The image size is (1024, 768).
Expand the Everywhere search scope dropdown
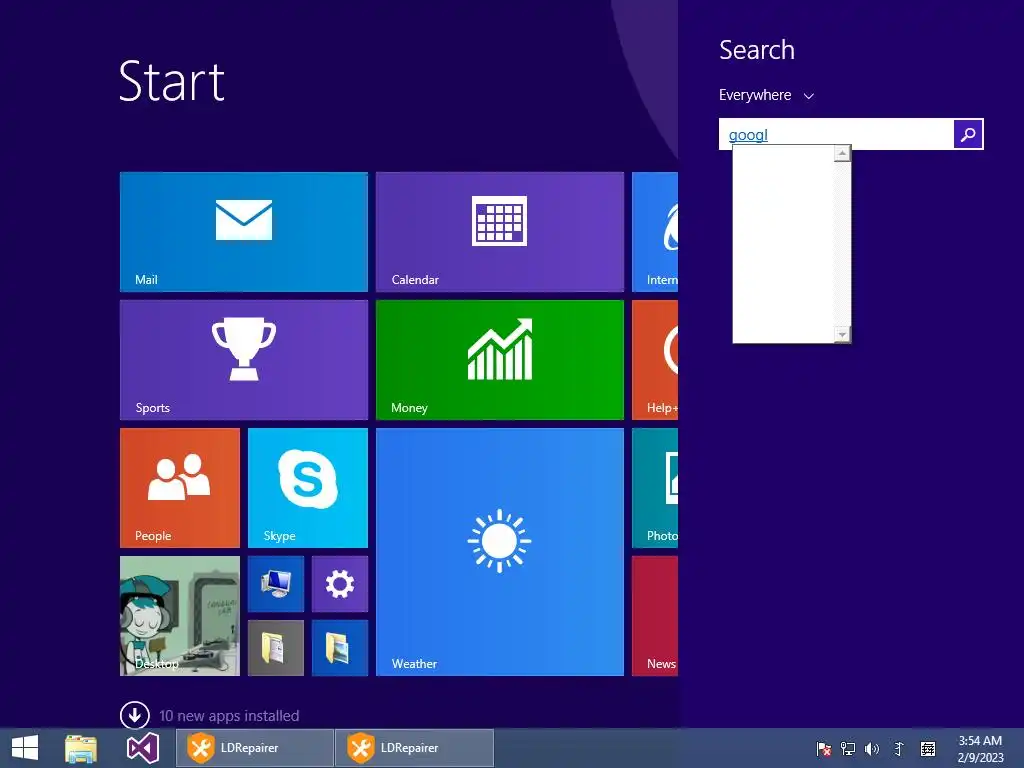[x=766, y=95]
